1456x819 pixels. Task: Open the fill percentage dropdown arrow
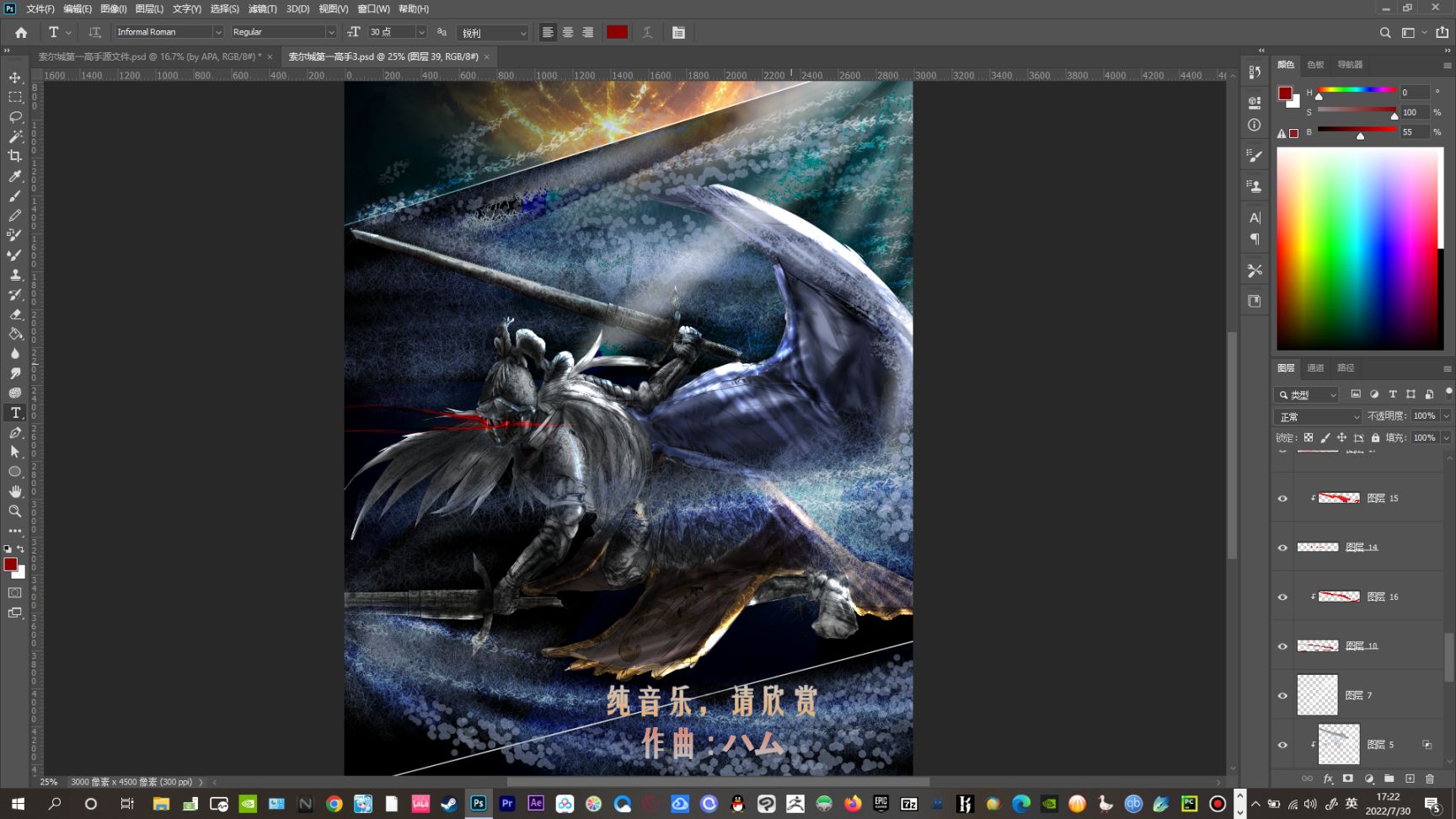click(1446, 437)
